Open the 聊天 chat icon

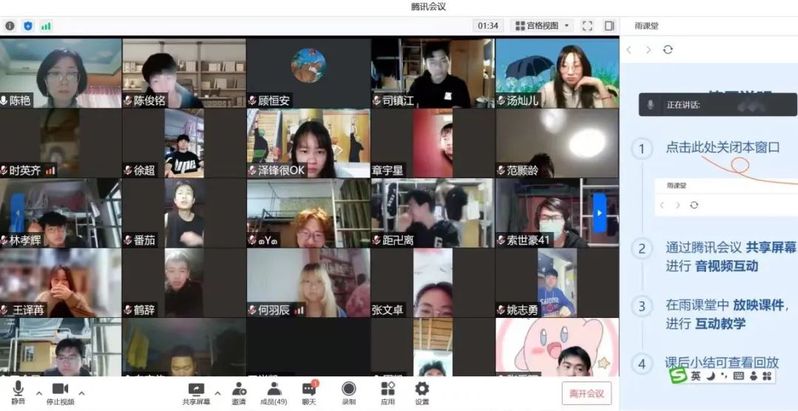310,391
